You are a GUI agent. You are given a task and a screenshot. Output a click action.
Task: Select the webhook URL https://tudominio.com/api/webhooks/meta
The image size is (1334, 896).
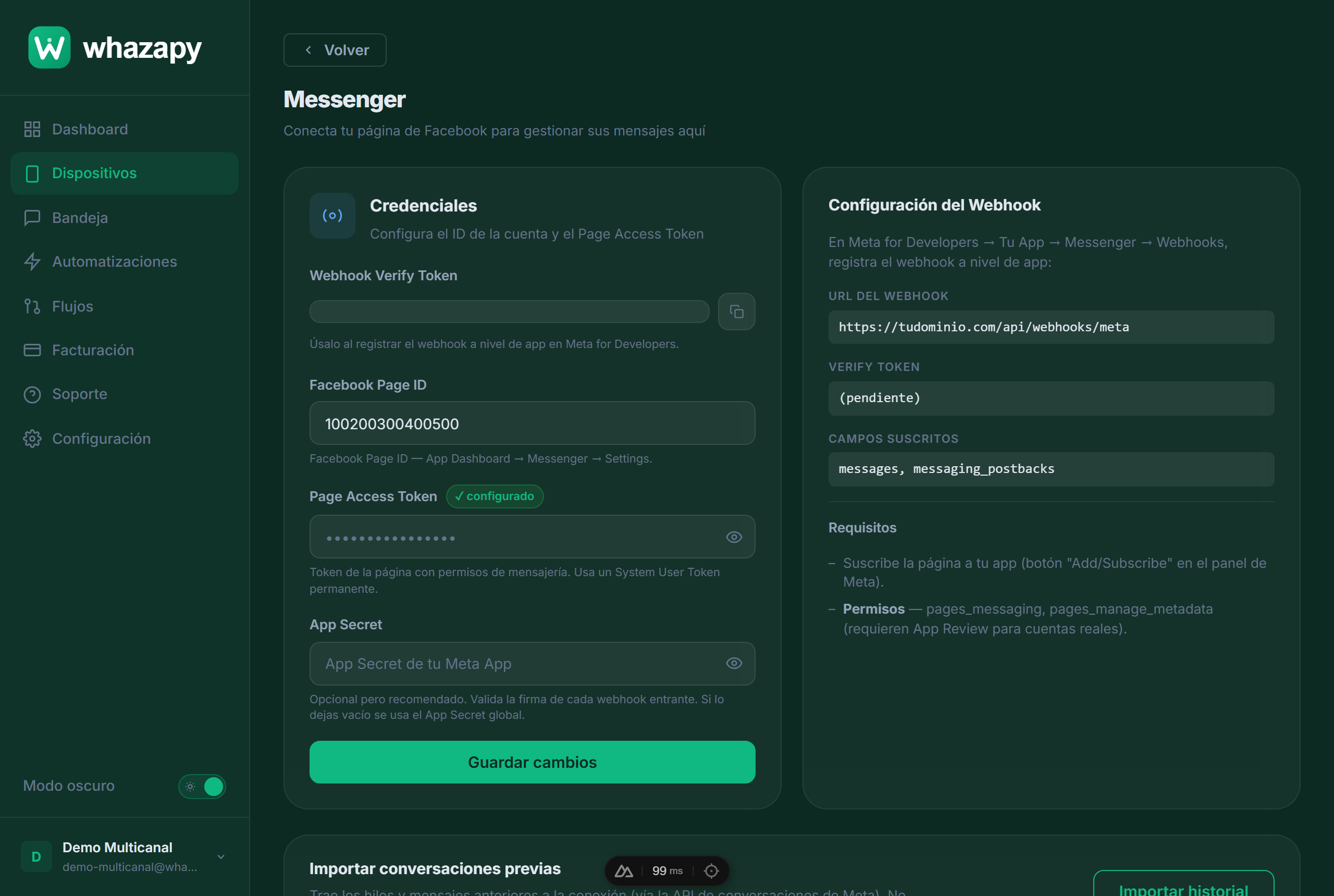click(x=1051, y=328)
